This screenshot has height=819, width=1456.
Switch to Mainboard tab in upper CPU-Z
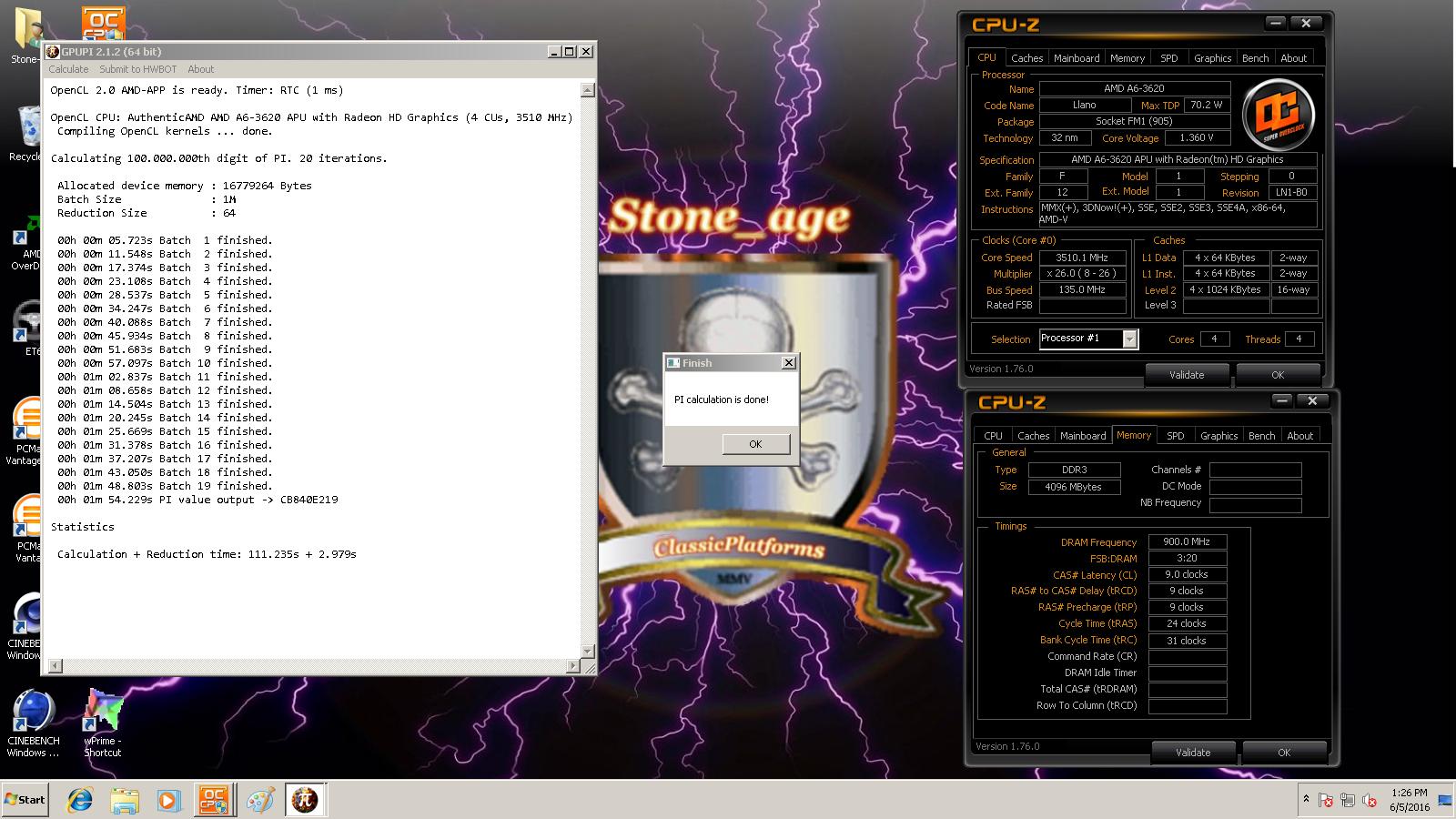tap(1077, 58)
